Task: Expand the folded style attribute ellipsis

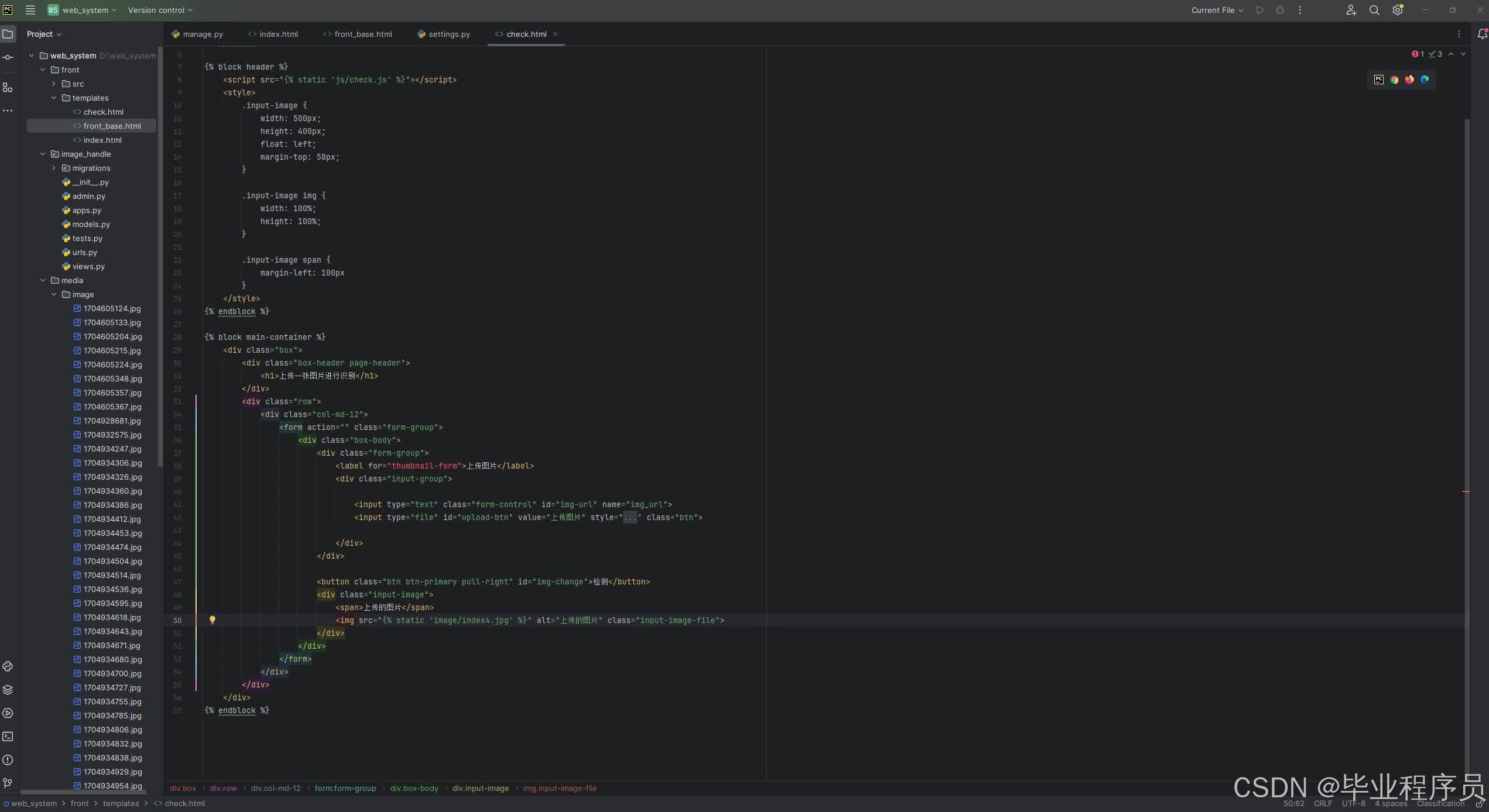Action: coord(630,518)
